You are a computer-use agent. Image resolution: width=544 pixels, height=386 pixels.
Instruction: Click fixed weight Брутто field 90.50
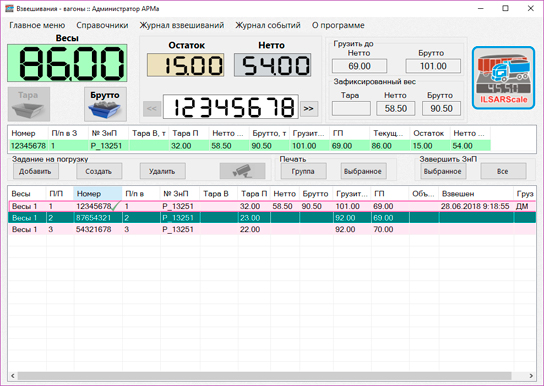coord(441,109)
